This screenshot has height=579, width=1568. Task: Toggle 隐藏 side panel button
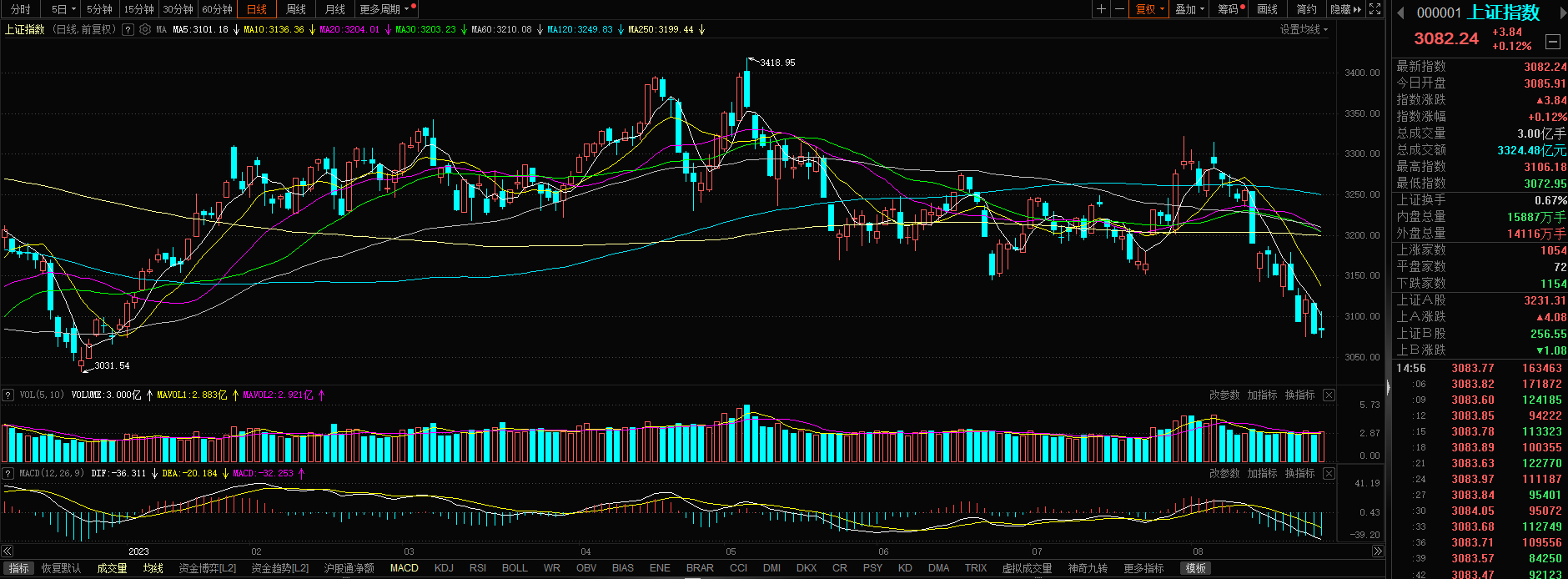pyautogui.click(x=1344, y=9)
